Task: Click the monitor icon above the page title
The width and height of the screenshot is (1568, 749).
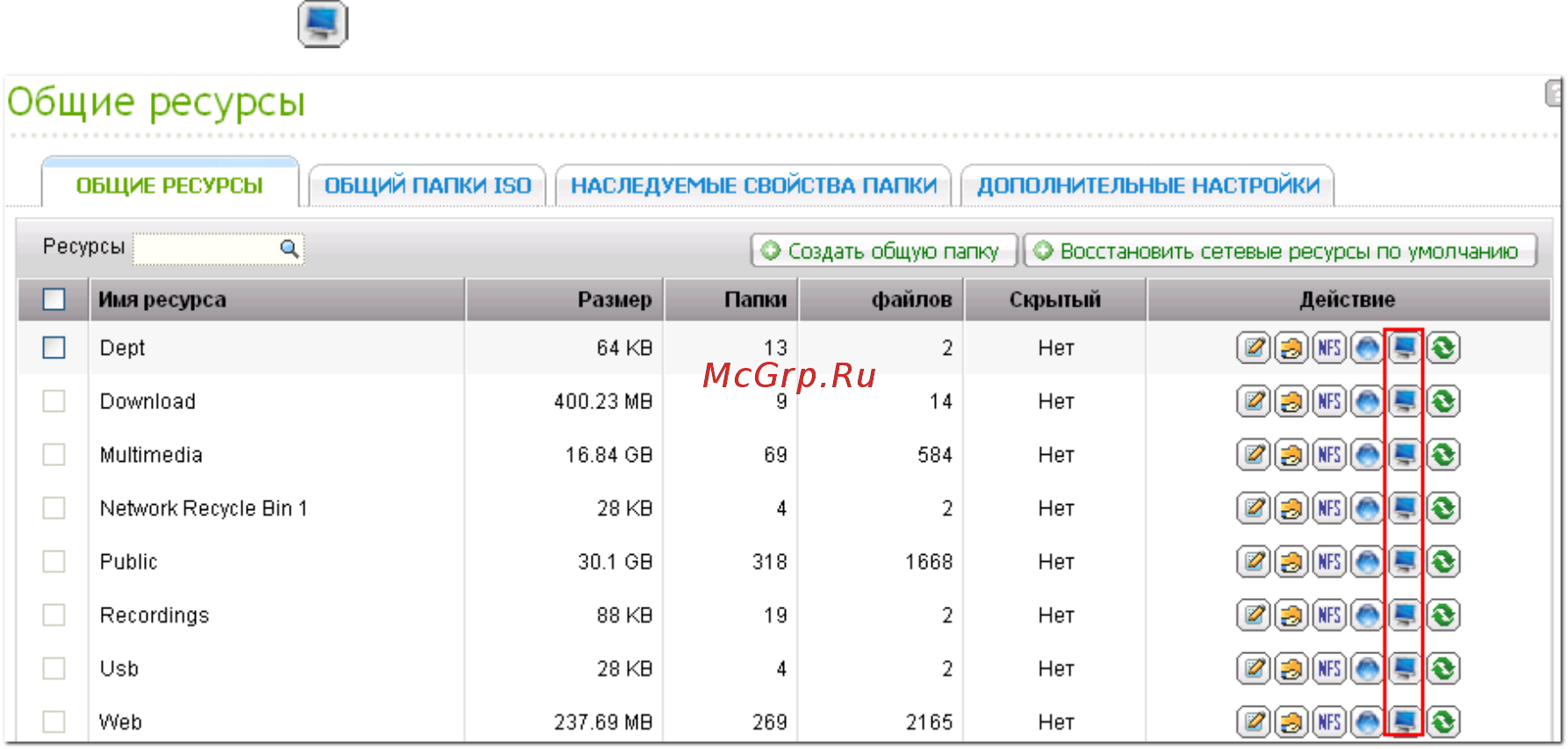Action: point(323,23)
